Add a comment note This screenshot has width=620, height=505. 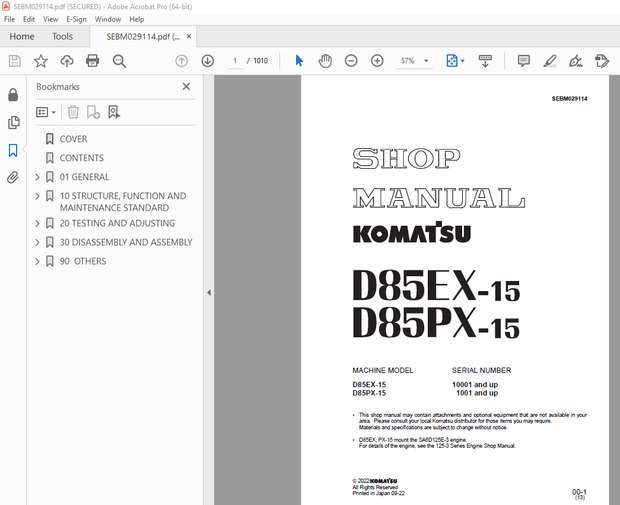(524, 61)
